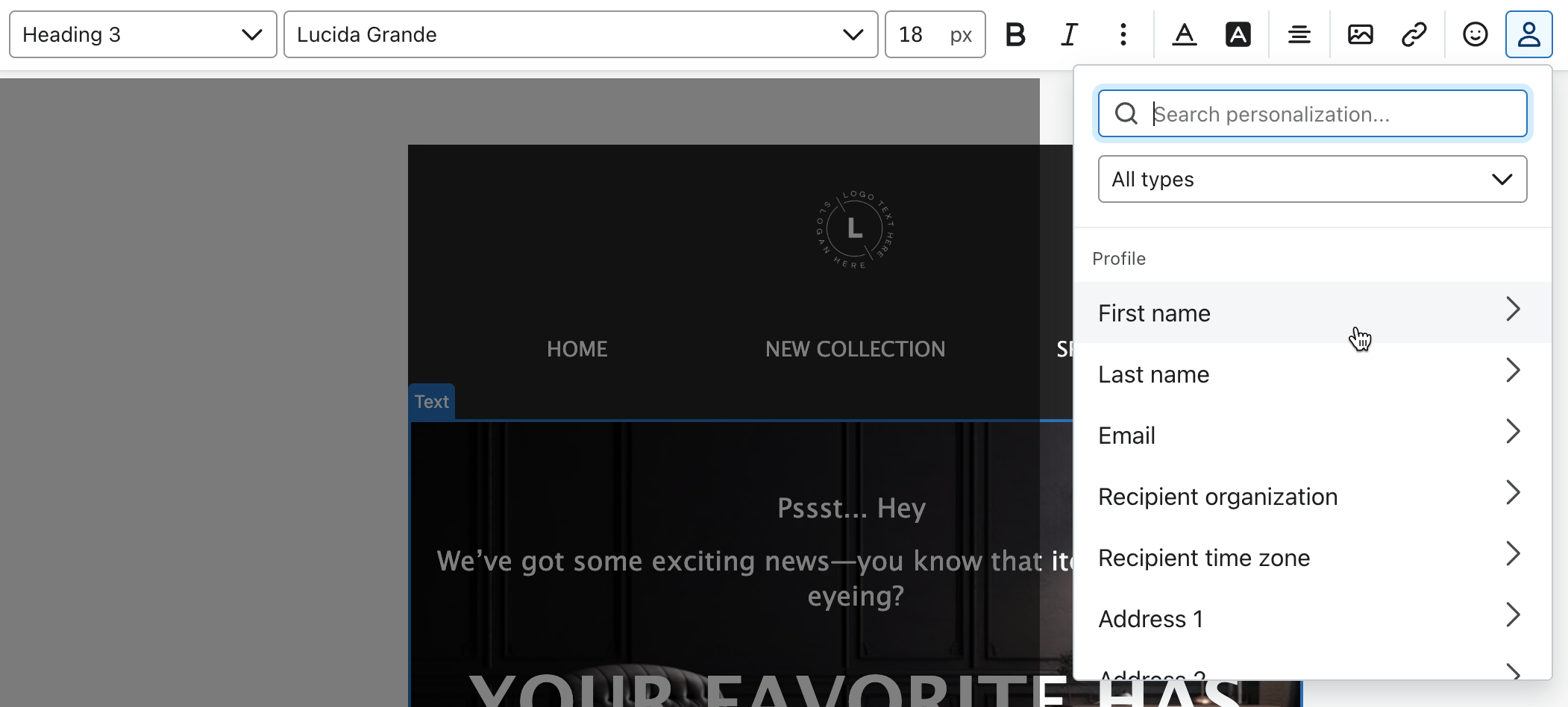Toggle italic formatting
This screenshot has width=1568, height=707.
pos(1069,34)
